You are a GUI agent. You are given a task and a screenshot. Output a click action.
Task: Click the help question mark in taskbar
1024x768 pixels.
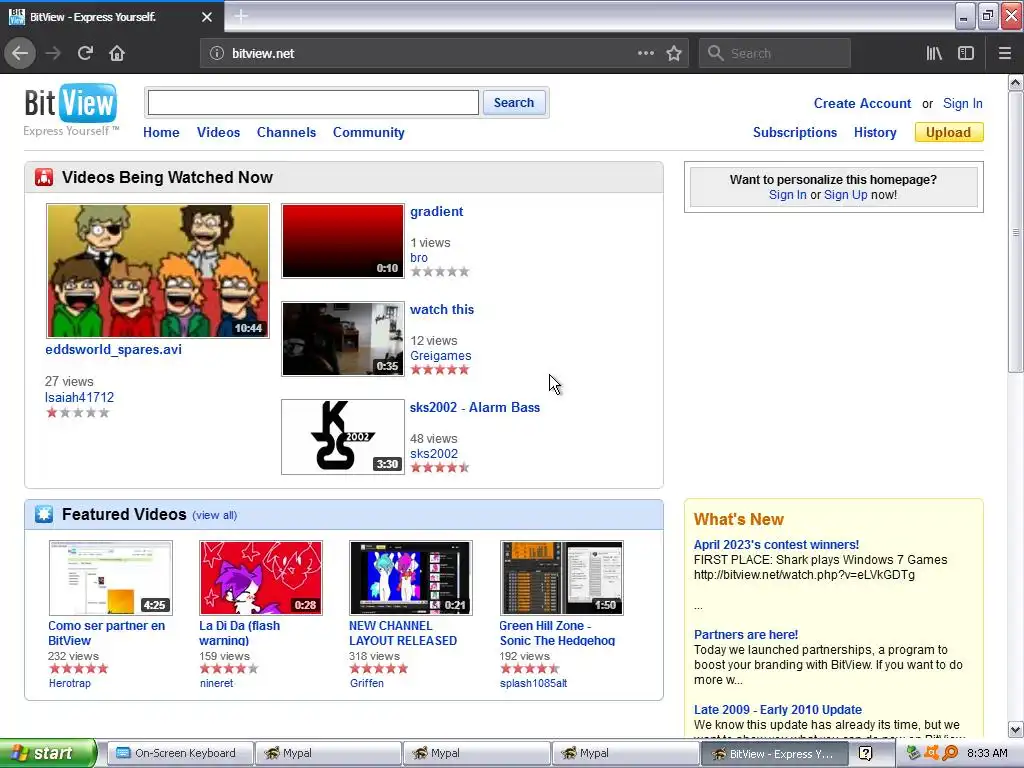(865, 754)
